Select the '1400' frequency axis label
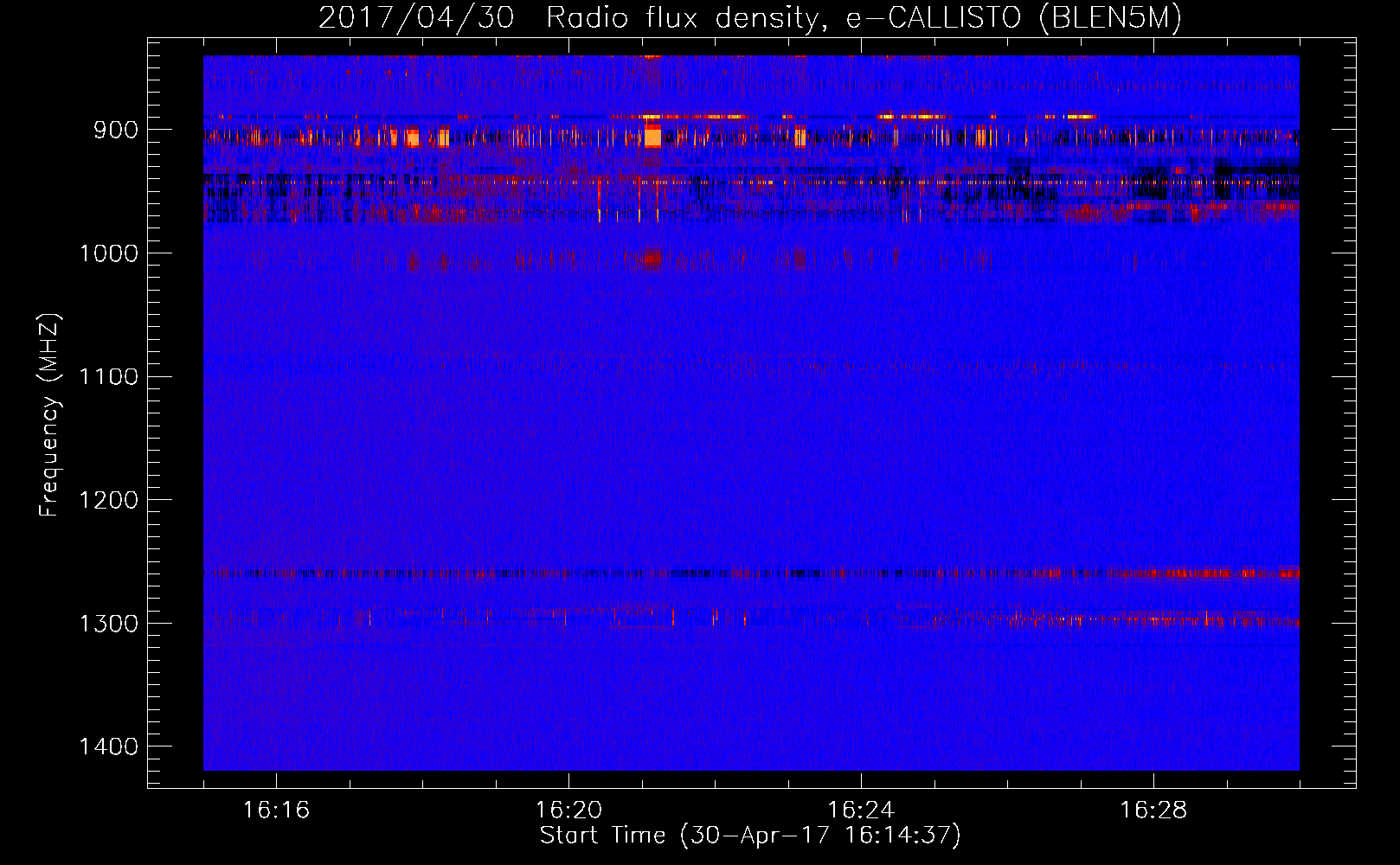 109,746
